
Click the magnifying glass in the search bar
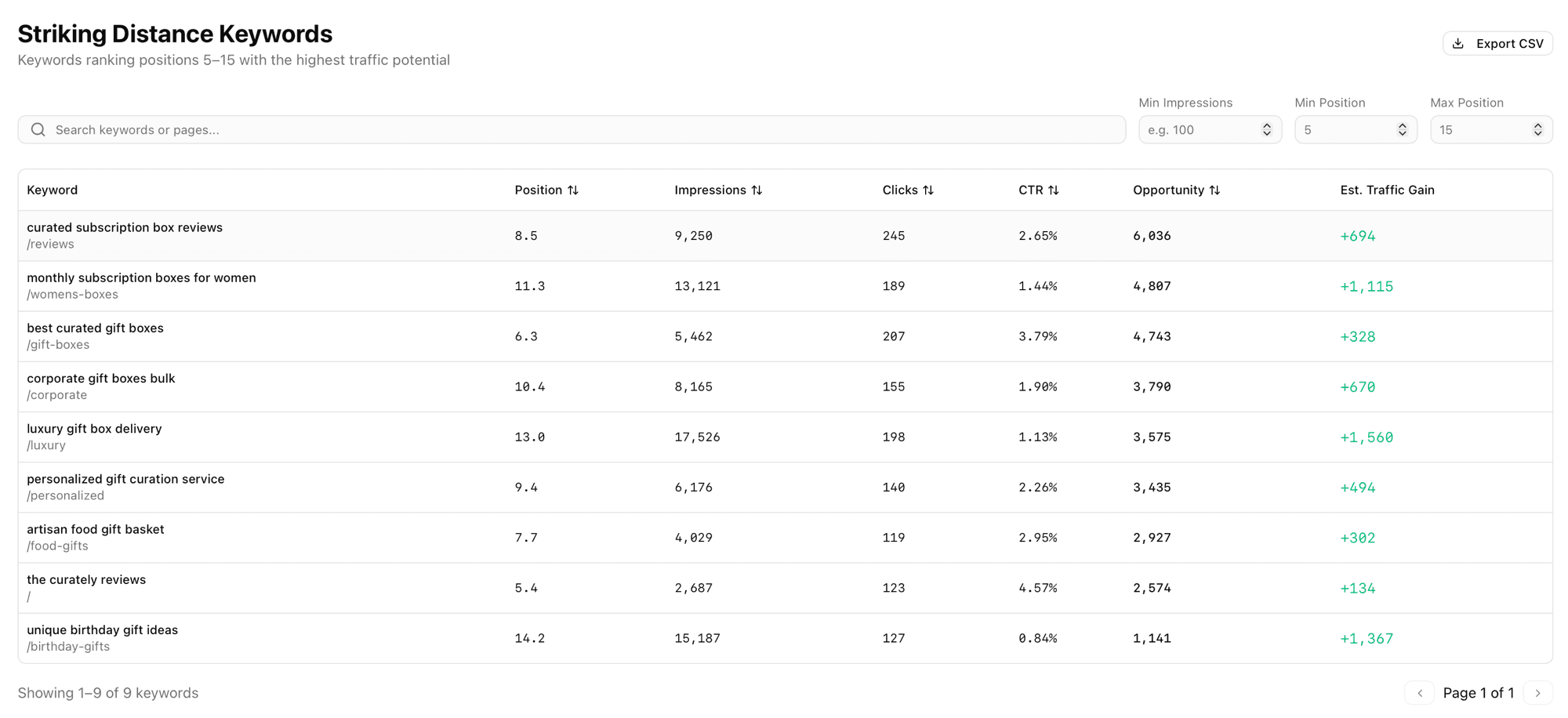(38, 129)
